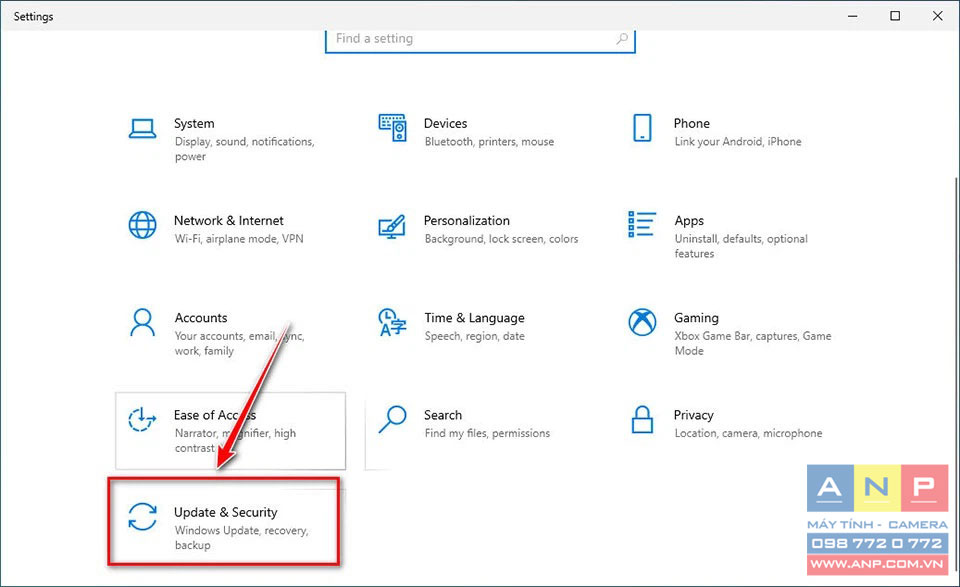Viewport: 960px width, 587px height.
Task: Open the Update & Security heading
Action: tap(225, 512)
